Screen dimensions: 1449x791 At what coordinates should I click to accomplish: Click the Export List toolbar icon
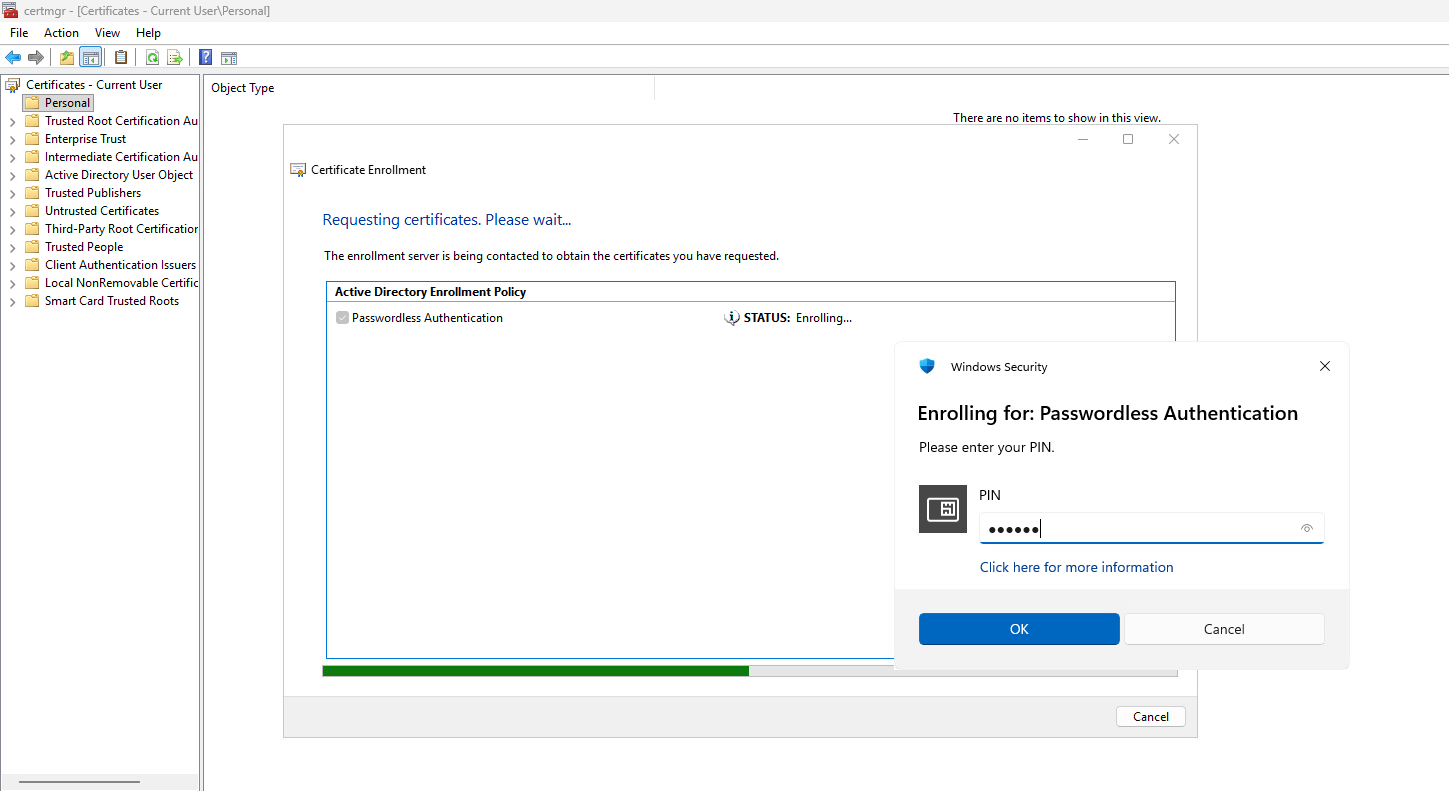pos(175,57)
